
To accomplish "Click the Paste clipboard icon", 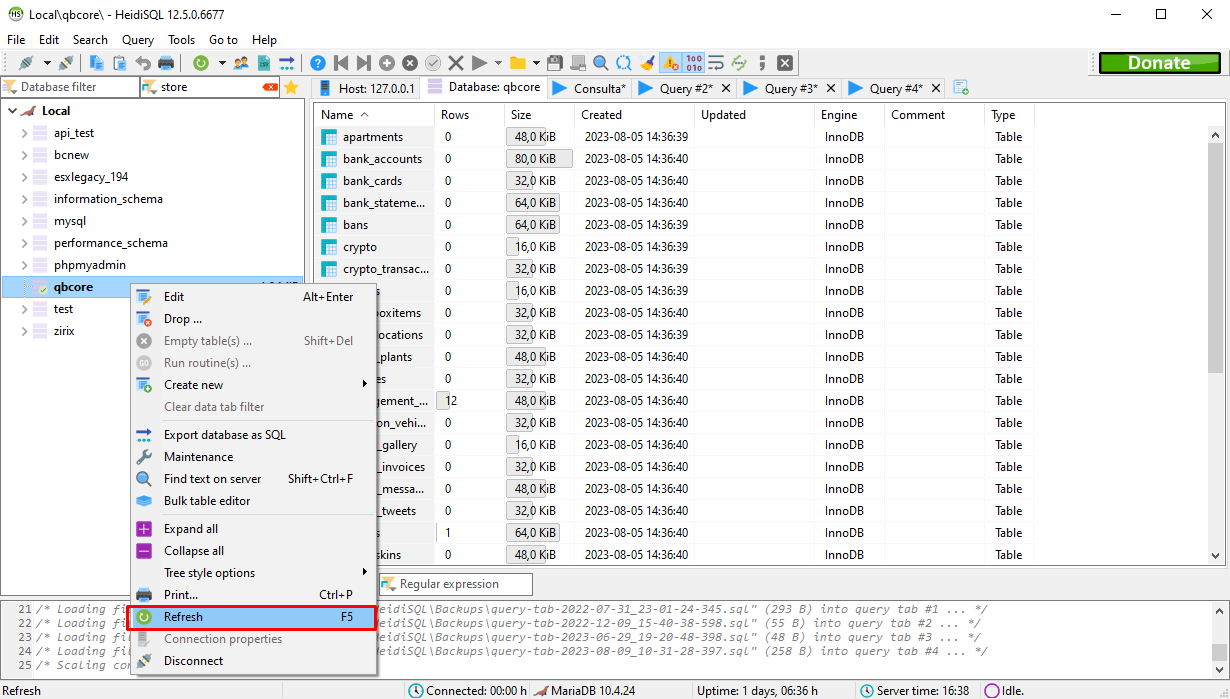I will [x=120, y=63].
